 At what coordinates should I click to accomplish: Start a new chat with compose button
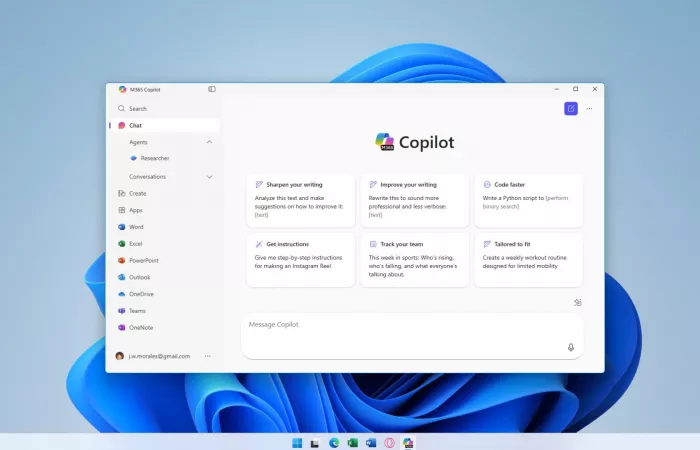571,108
